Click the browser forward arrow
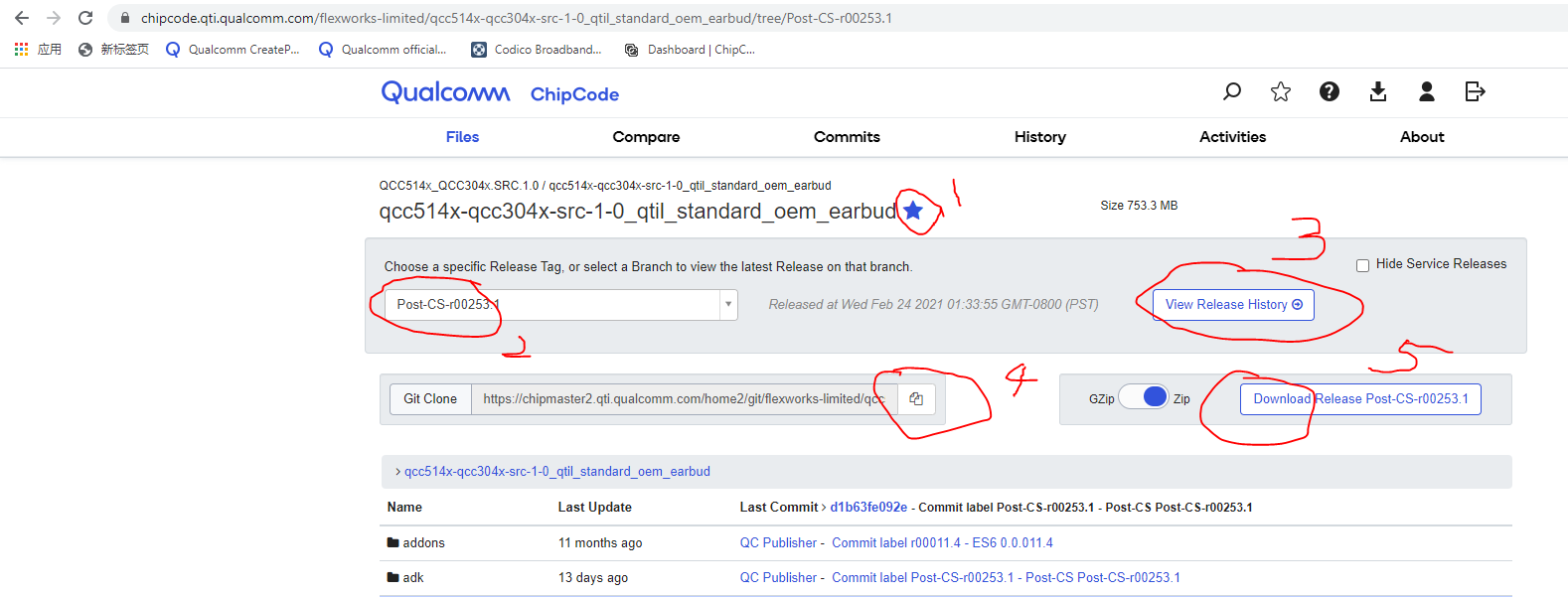 click(54, 18)
